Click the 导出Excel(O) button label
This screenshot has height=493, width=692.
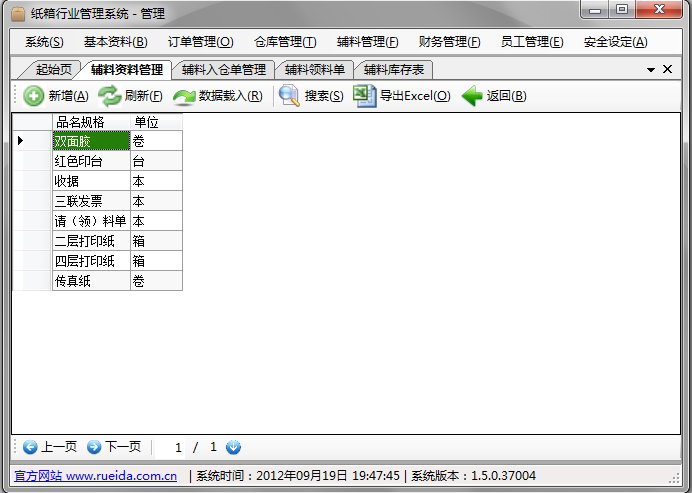point(415,96)
